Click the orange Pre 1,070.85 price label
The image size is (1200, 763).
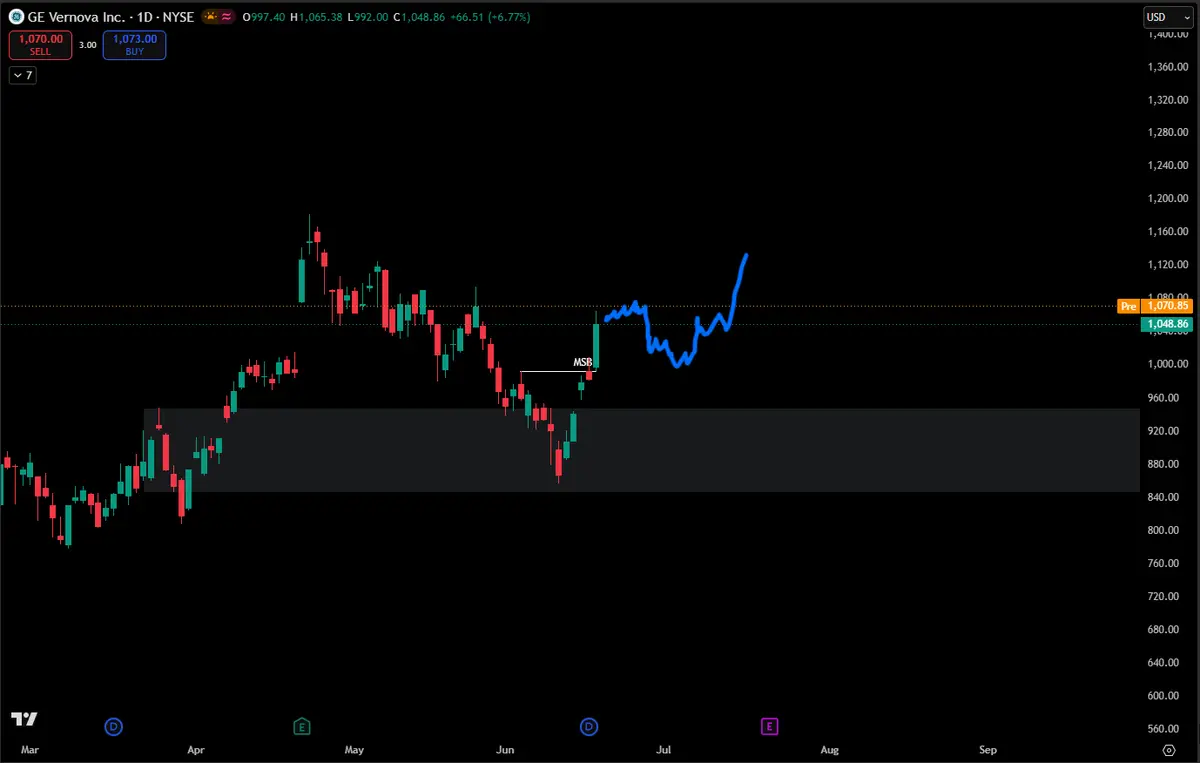pos(1155,306)
